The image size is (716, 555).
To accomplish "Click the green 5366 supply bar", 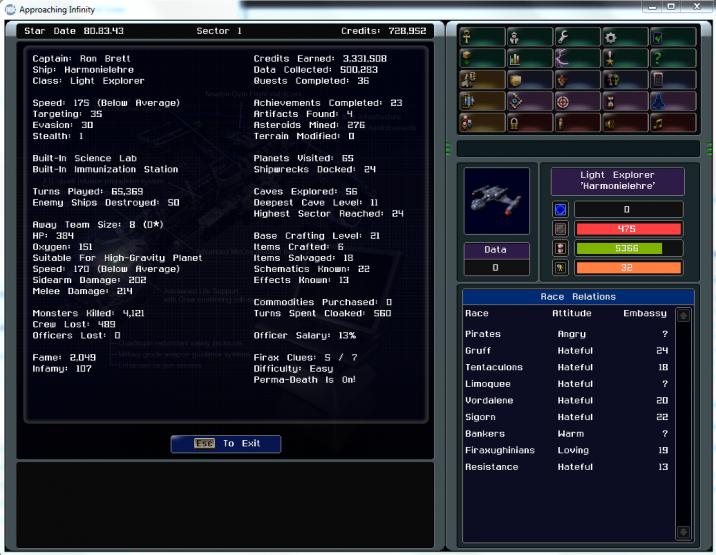I will click(x=628, y=248).
